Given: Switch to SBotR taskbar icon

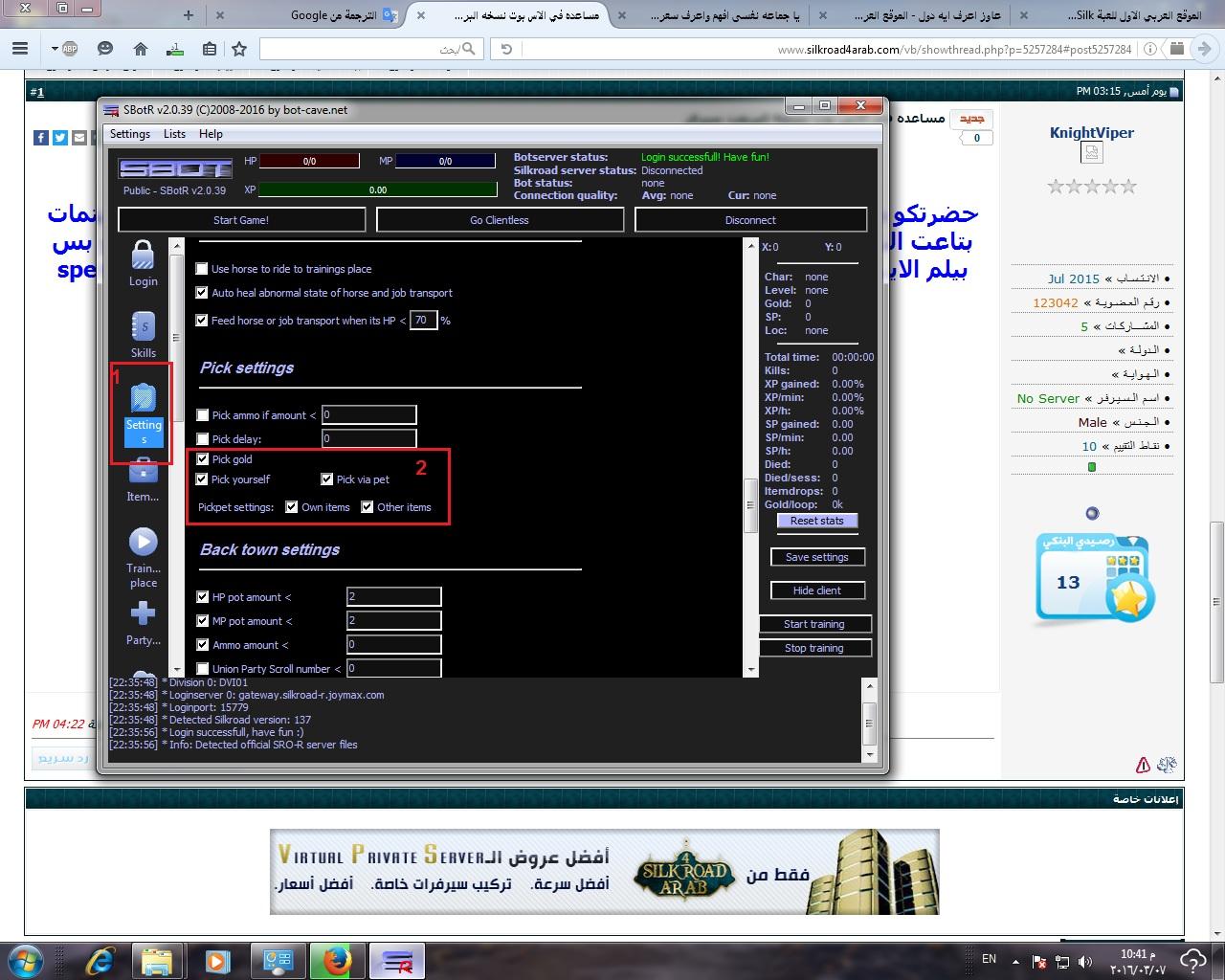Looking at the screenshot, I should tap(396, 960).
